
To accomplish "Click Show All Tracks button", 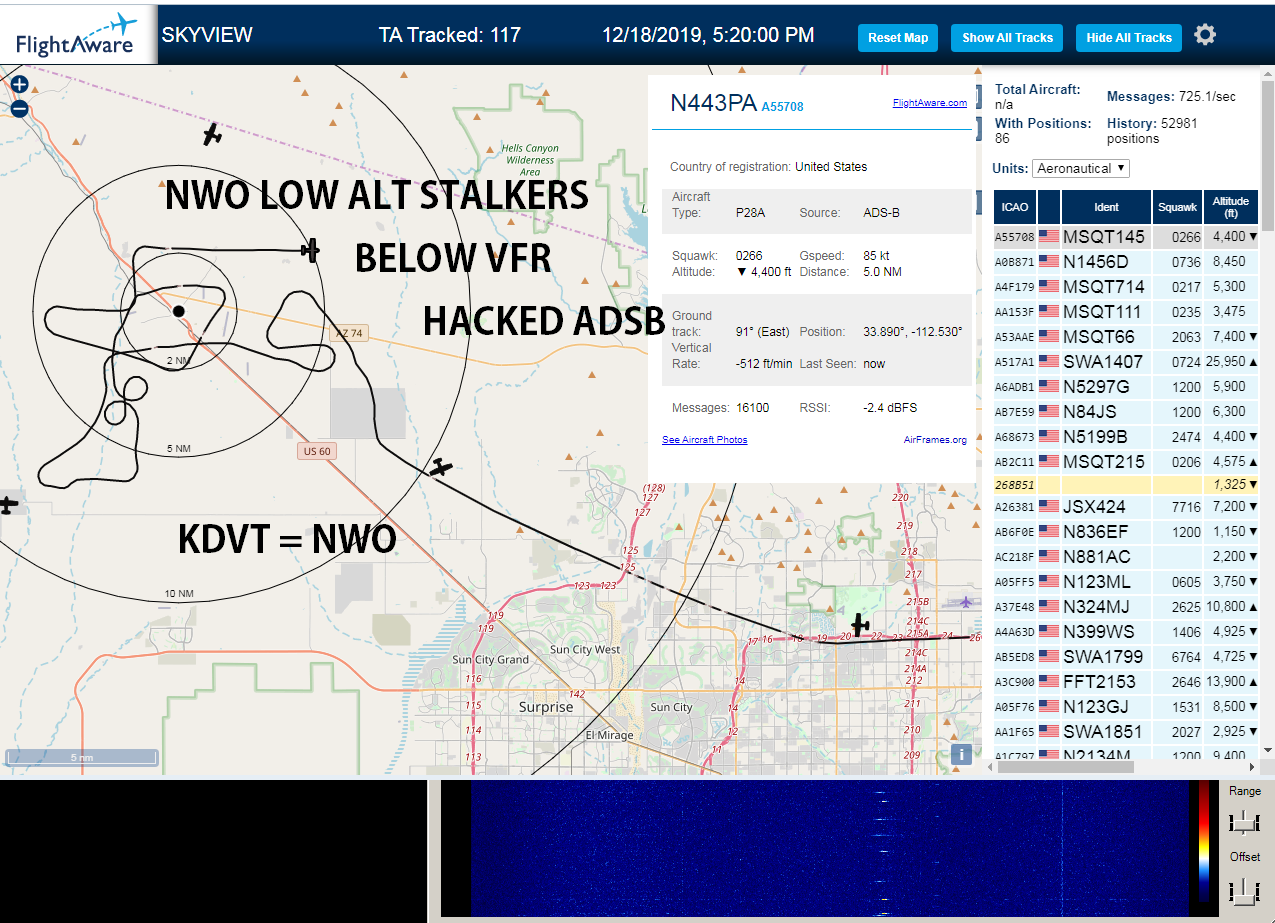I will pyautogui.click(x=1007, y=38).
